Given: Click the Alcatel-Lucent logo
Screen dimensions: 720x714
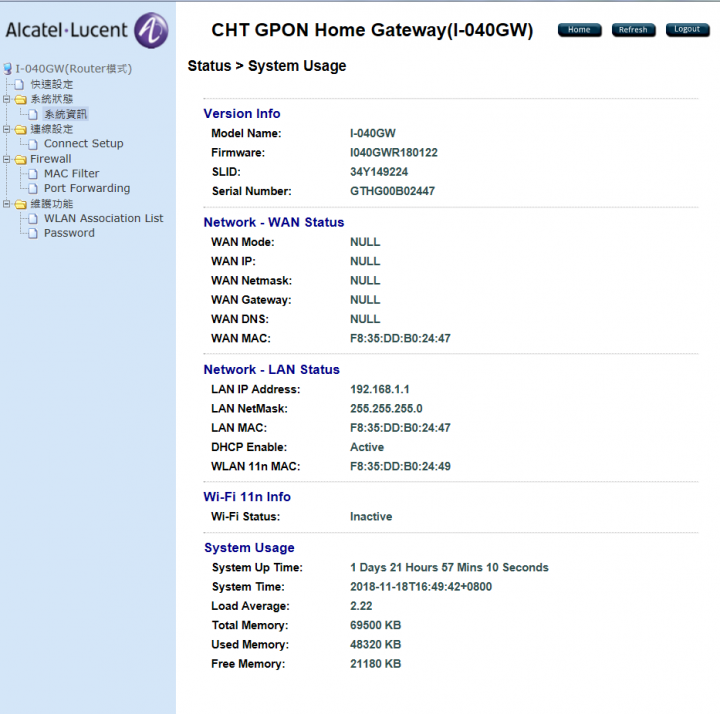Looking at the screenshot, I should (x=87, y=30).
